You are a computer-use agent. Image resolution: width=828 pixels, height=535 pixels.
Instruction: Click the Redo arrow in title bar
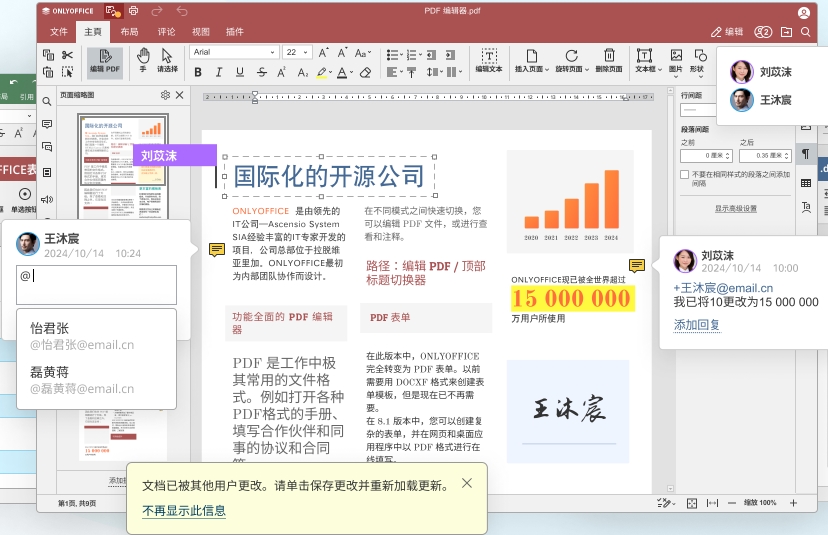coord(157,11)
